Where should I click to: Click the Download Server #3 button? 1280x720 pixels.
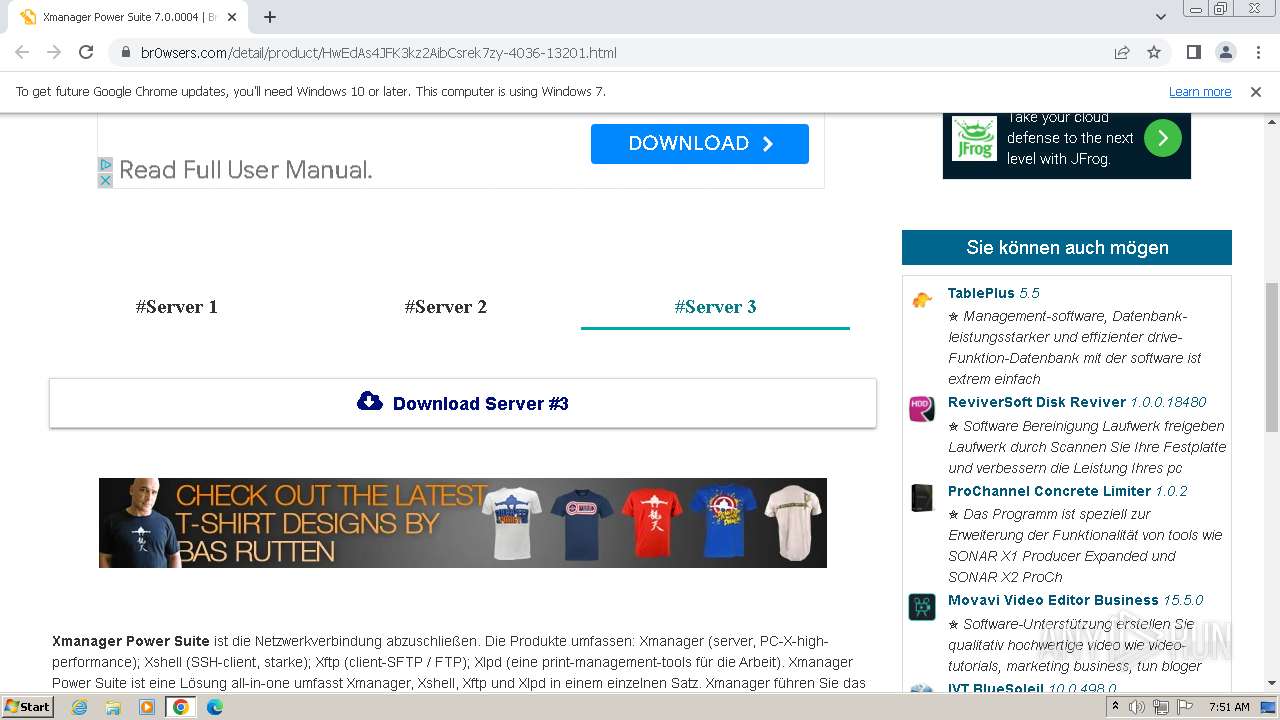coord(463,403)
